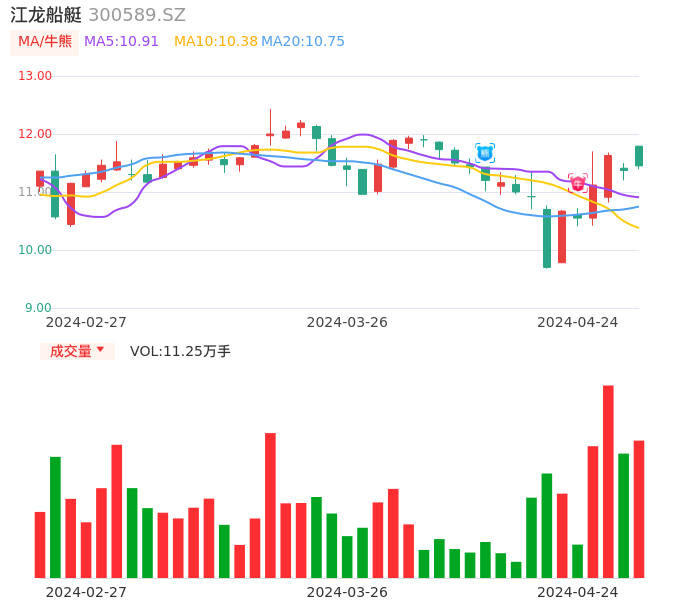Toggle the MA20:10.75 indicator label
Screen dimensions: 686x606
click(x=303, y=42)
